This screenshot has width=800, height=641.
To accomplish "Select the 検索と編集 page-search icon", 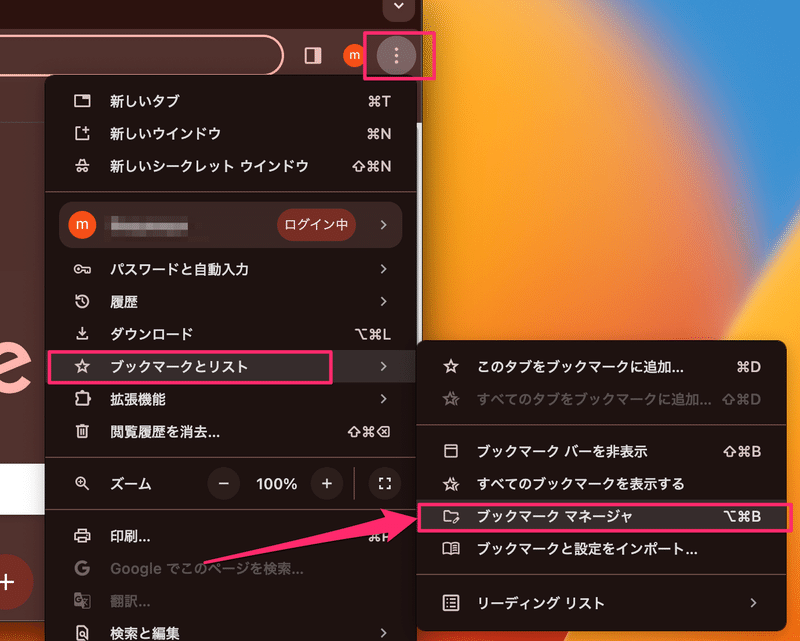I will coord(82,633).
